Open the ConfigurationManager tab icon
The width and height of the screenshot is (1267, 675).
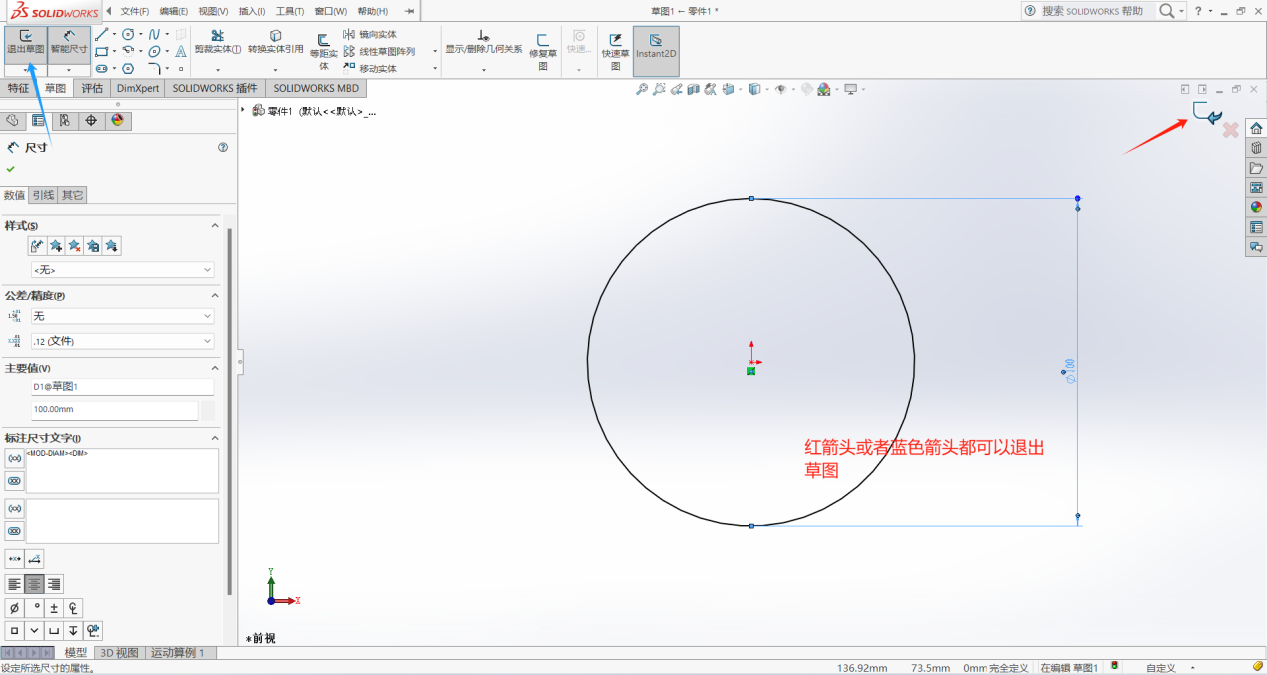pos(65,120)
